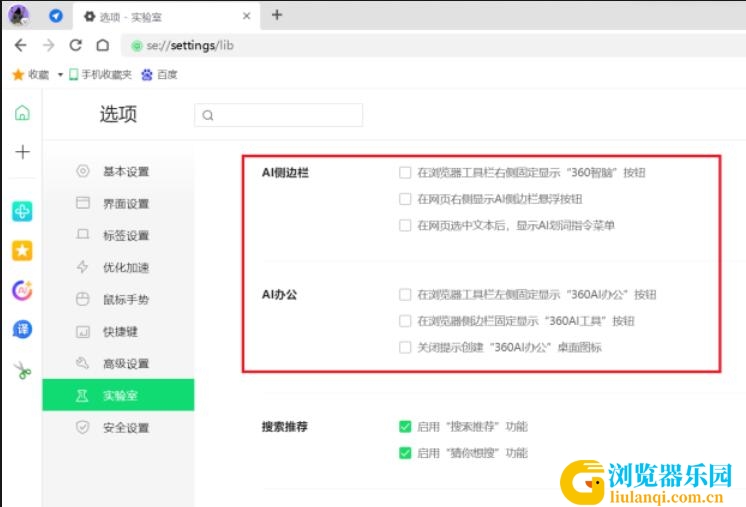Enable "360AI办公" button in left toolbar checkbox
This screenshot has height=507, width=746.
tap(405, 295)
